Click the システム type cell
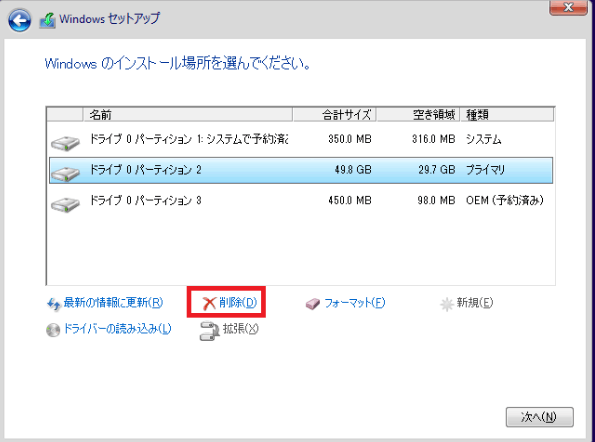Viewport: 595px width, 442px height. [483, 140]
